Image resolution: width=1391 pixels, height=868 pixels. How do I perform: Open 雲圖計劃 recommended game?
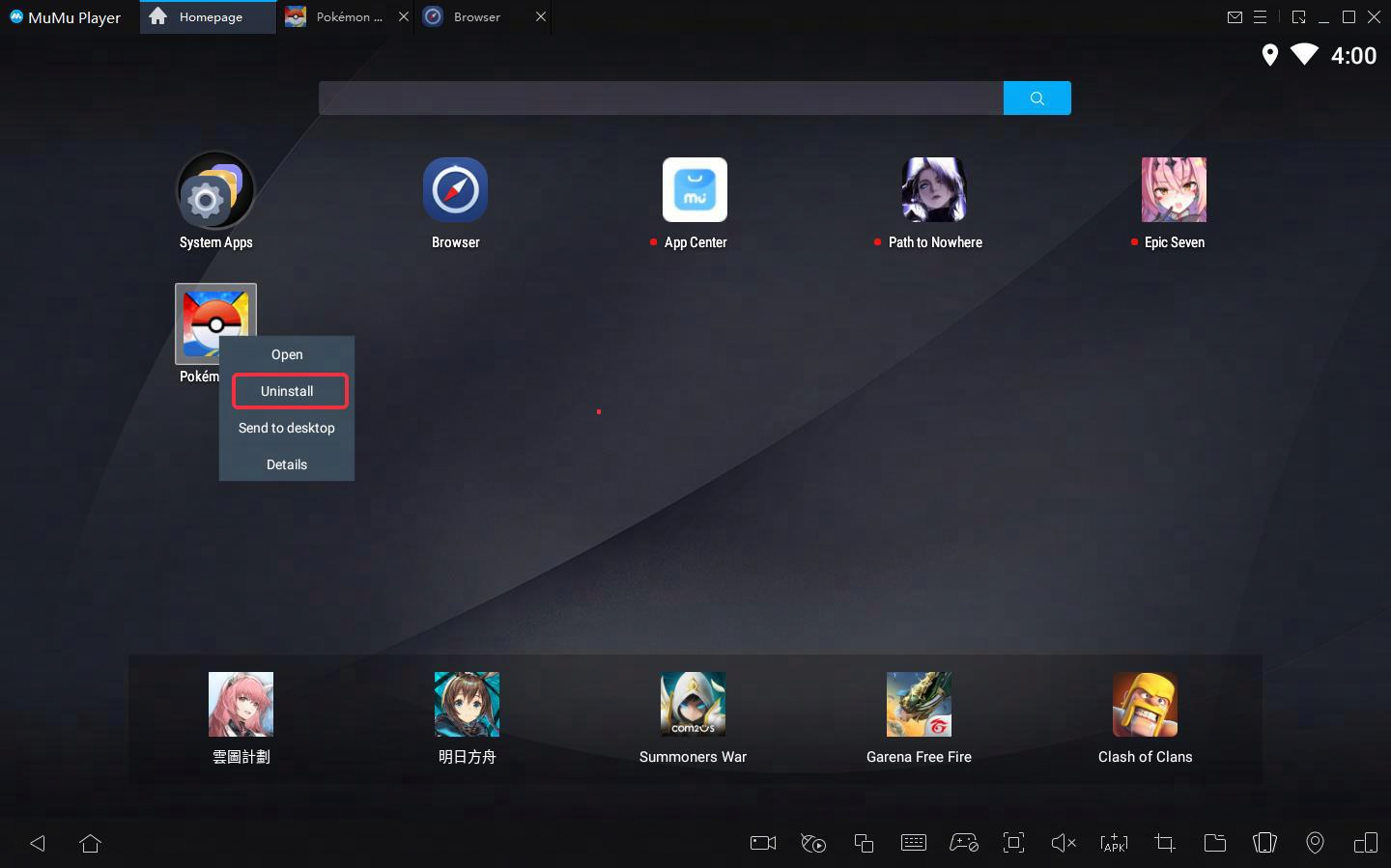pyautogui.click(x=241, y=704)
